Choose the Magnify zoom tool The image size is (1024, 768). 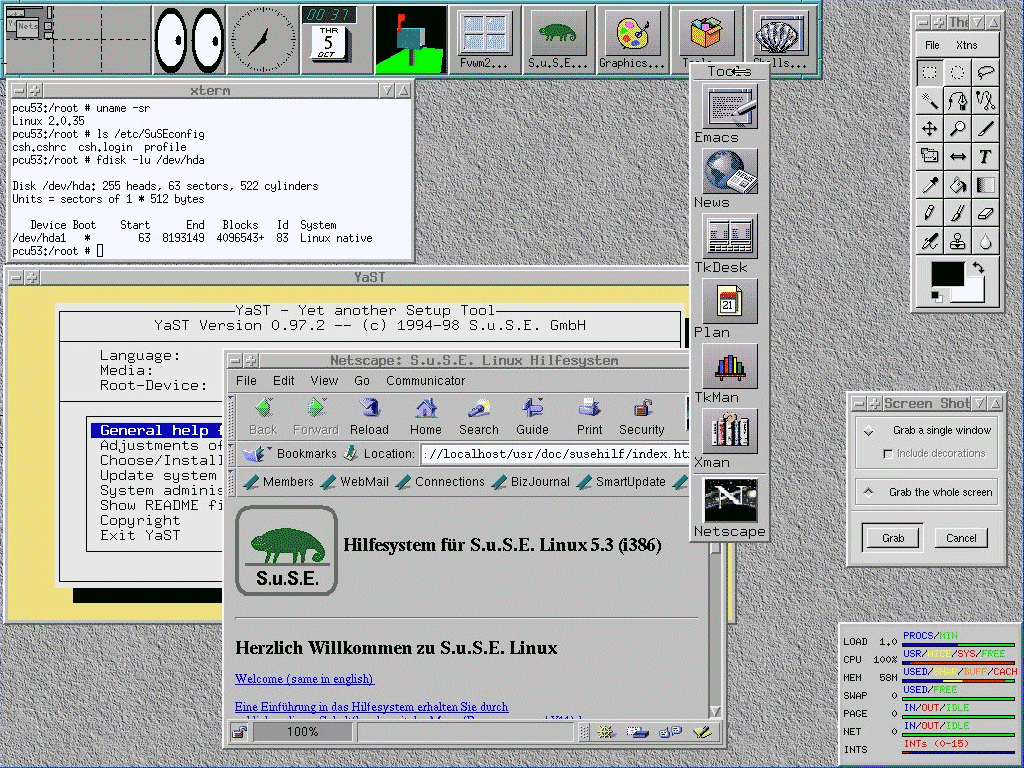click(x=957, y=129)
